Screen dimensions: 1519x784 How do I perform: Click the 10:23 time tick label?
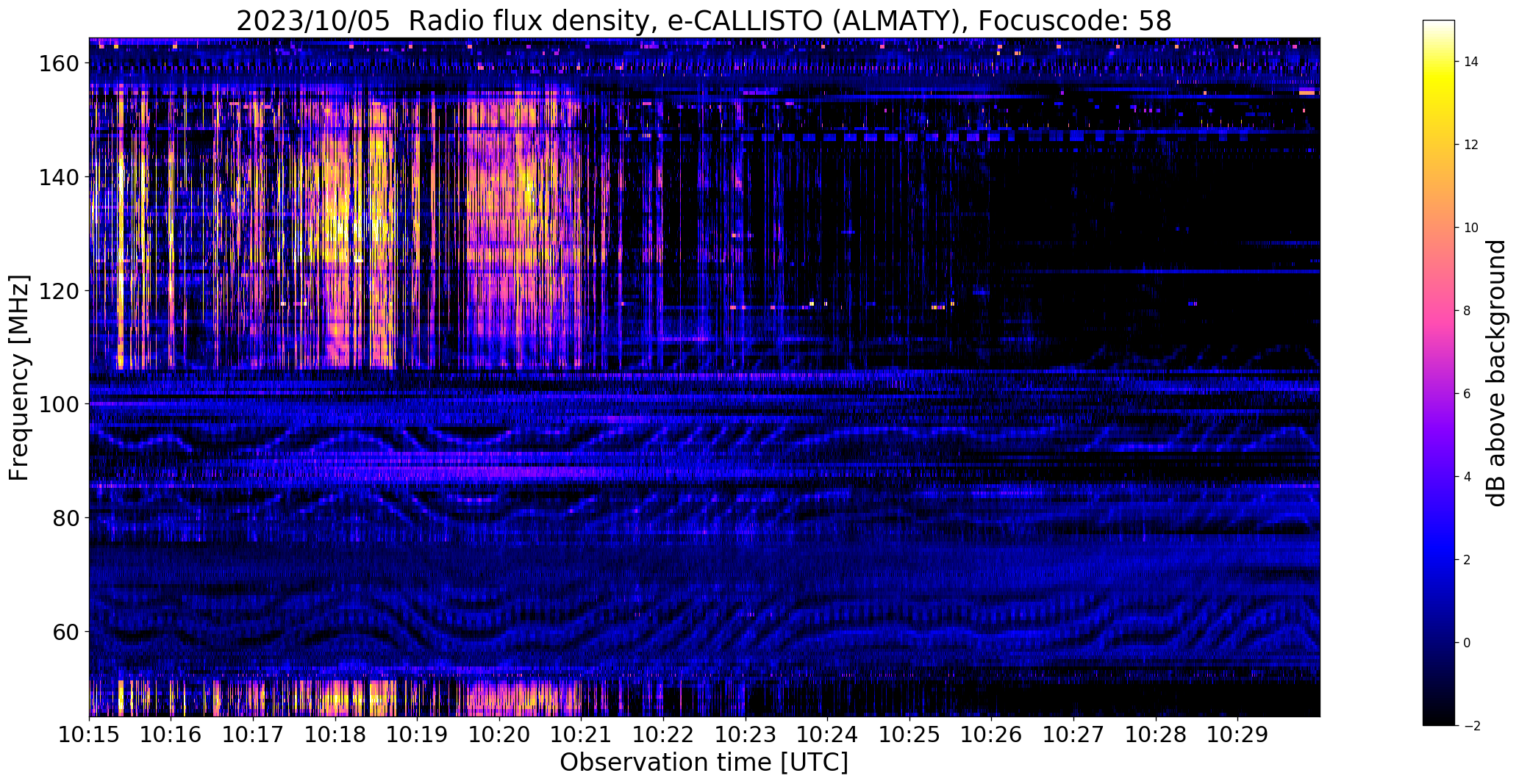pos(746,735)
